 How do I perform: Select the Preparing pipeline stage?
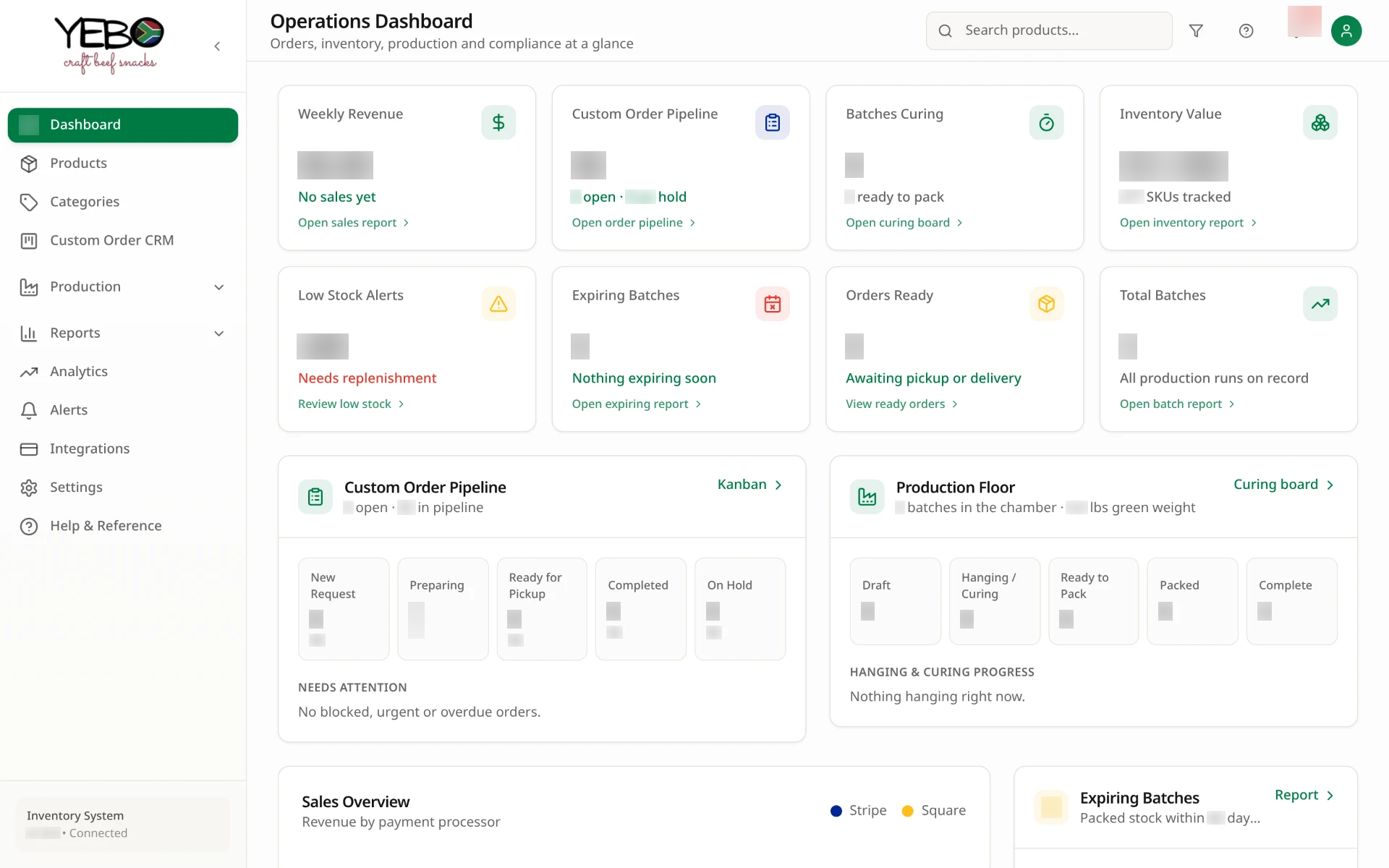coord(443,609)
